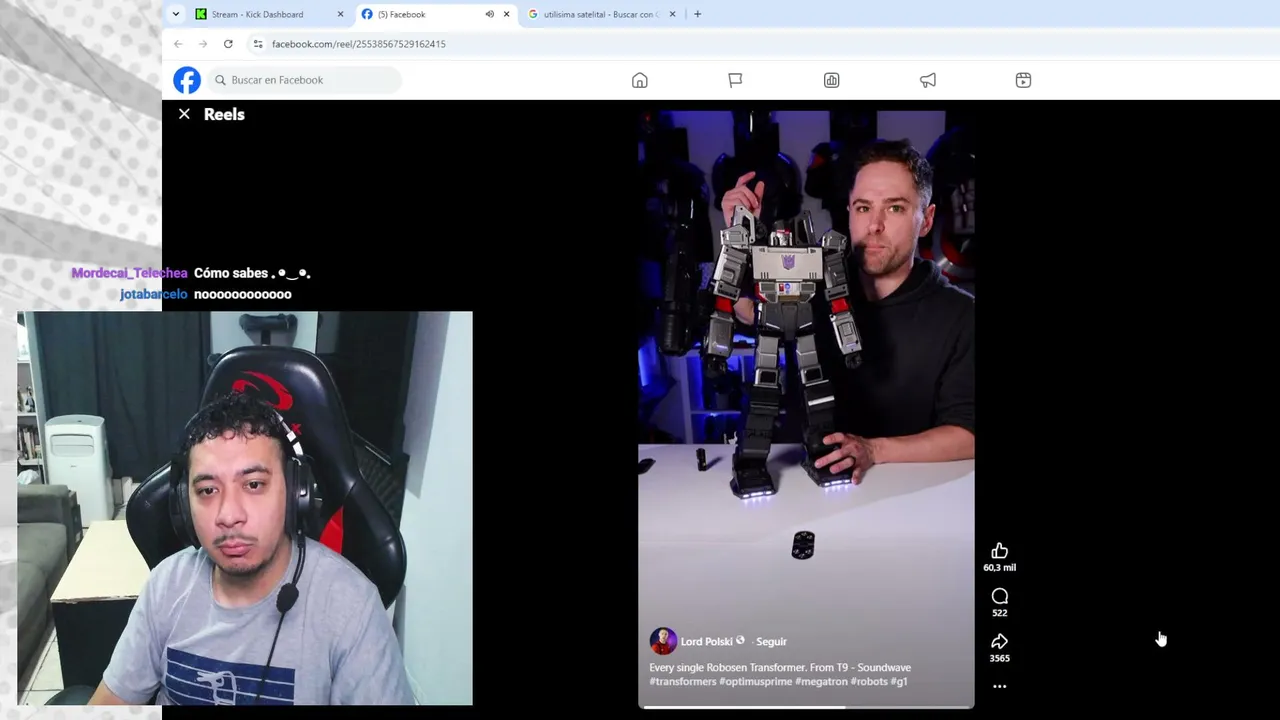Image resolution: width=1280 pixels, height=720 pixels.
Task: Seek using the reel progress bar
Action: [806, 707]
